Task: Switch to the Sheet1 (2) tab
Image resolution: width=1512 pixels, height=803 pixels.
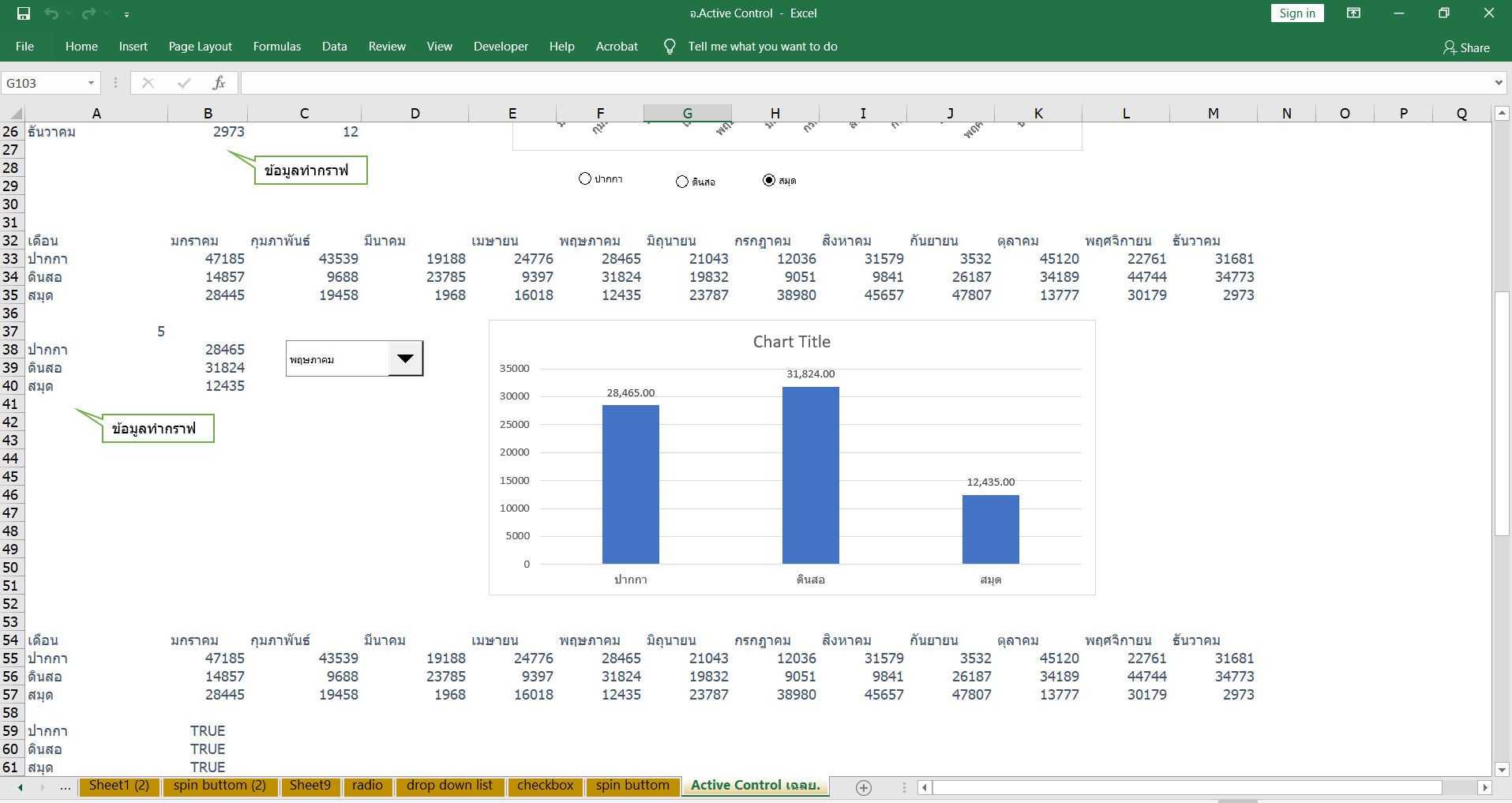Action: (119, 786)
